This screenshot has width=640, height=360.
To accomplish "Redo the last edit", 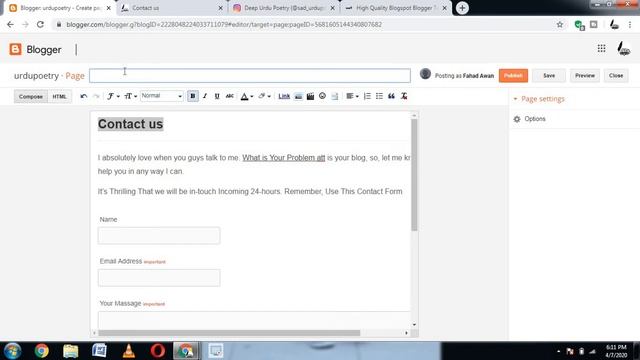I will point(96,96).
